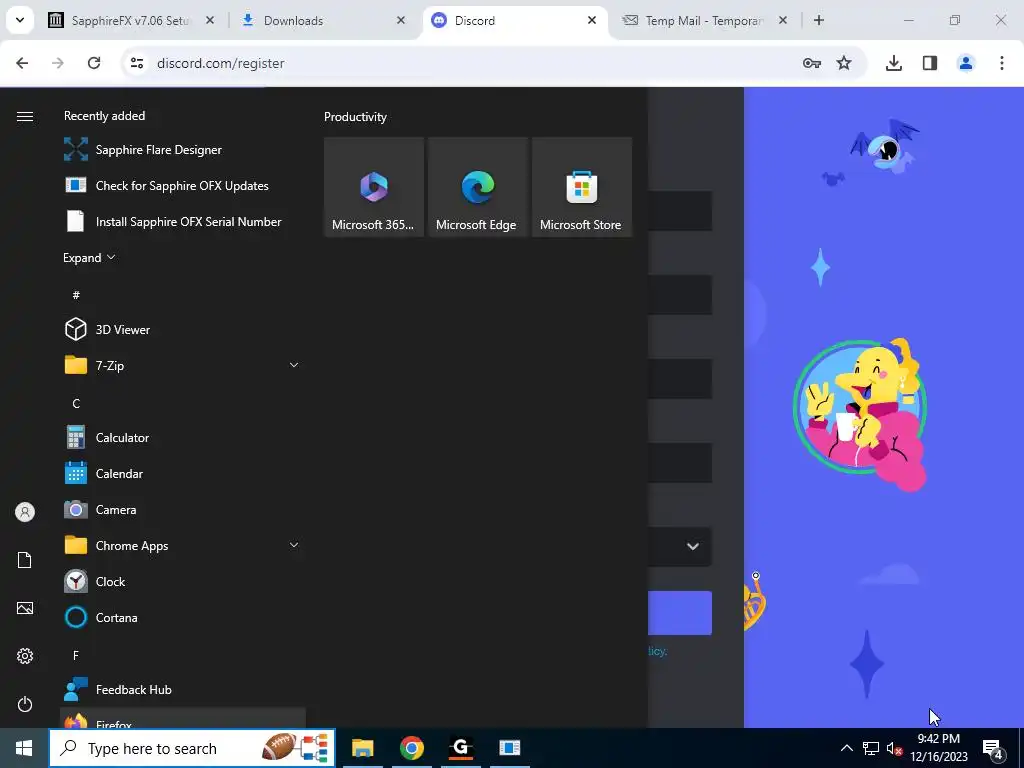Click the Productivity group heading
This screenshot has height=768, width=1024.
pos(355,117)
